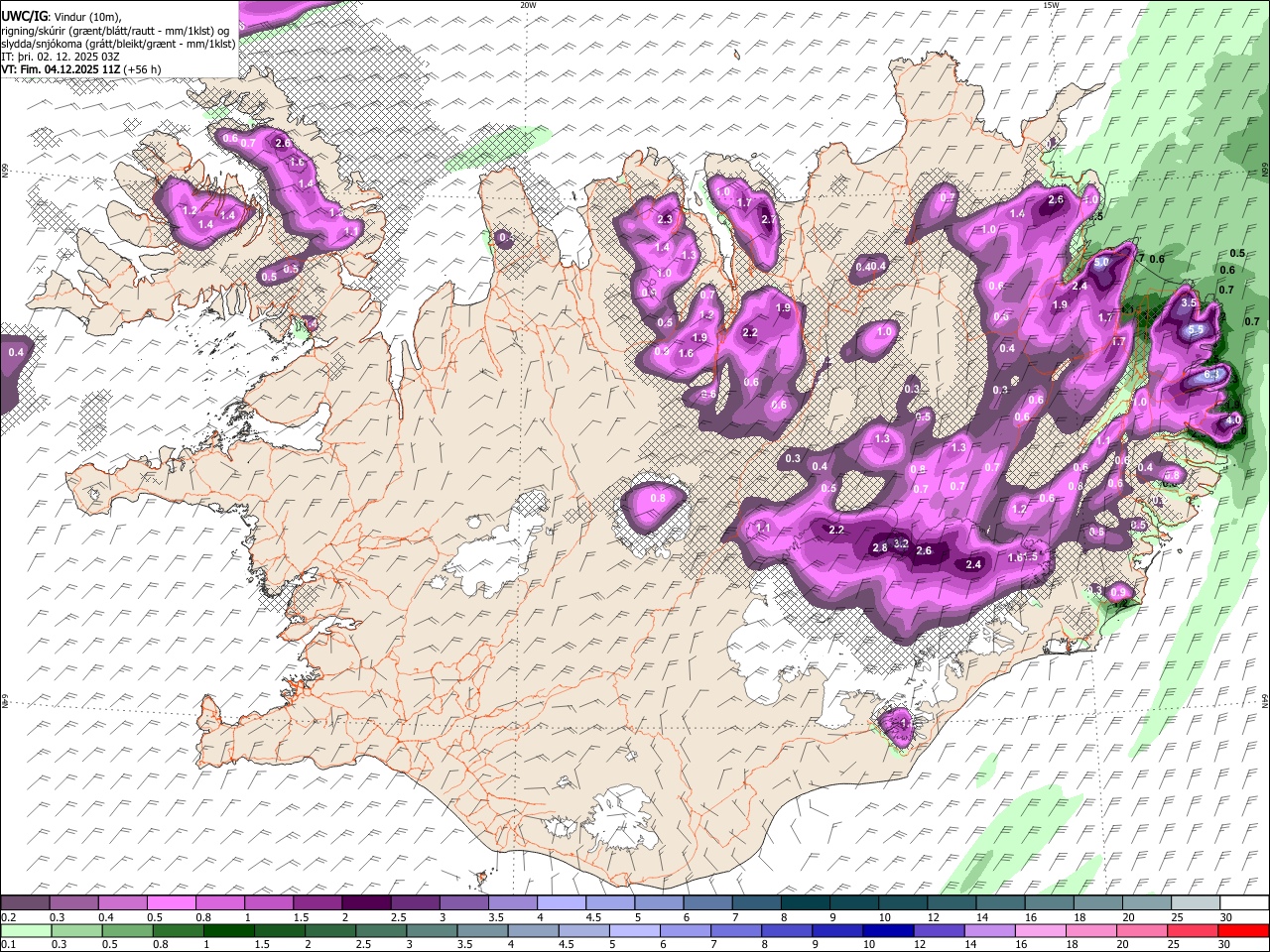This screenshot has height=952, width=1270.
Task: Click the 2.3 snowfall value on the map
Action: point(665,220)
